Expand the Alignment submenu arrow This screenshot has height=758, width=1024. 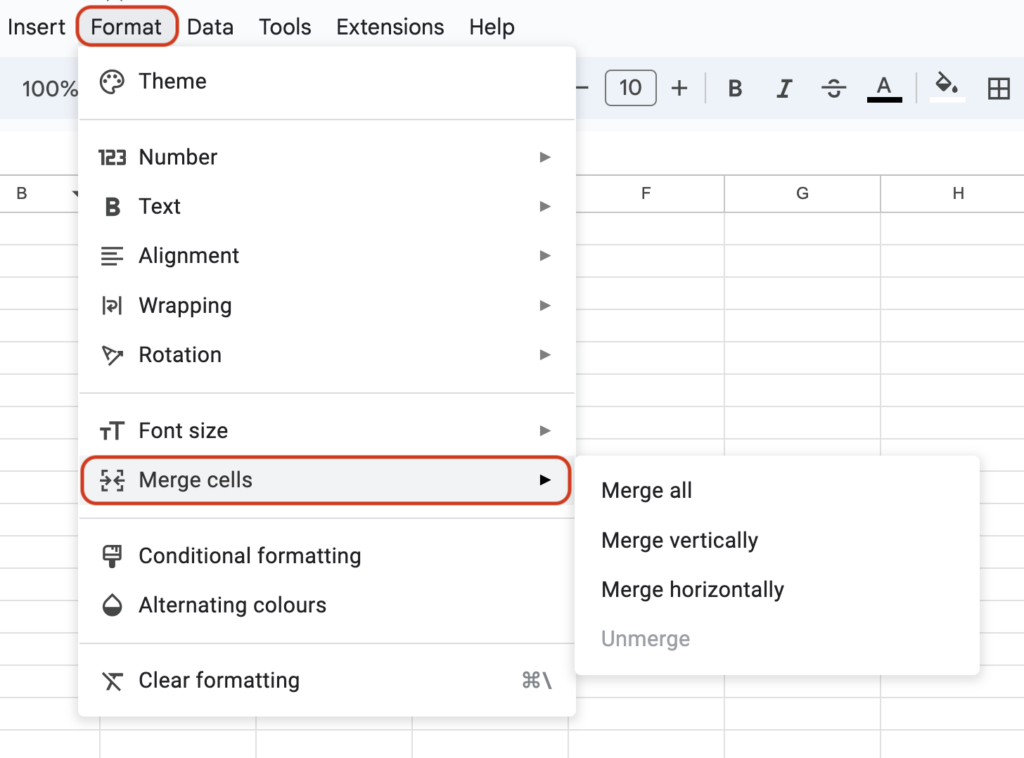(544, 256)
